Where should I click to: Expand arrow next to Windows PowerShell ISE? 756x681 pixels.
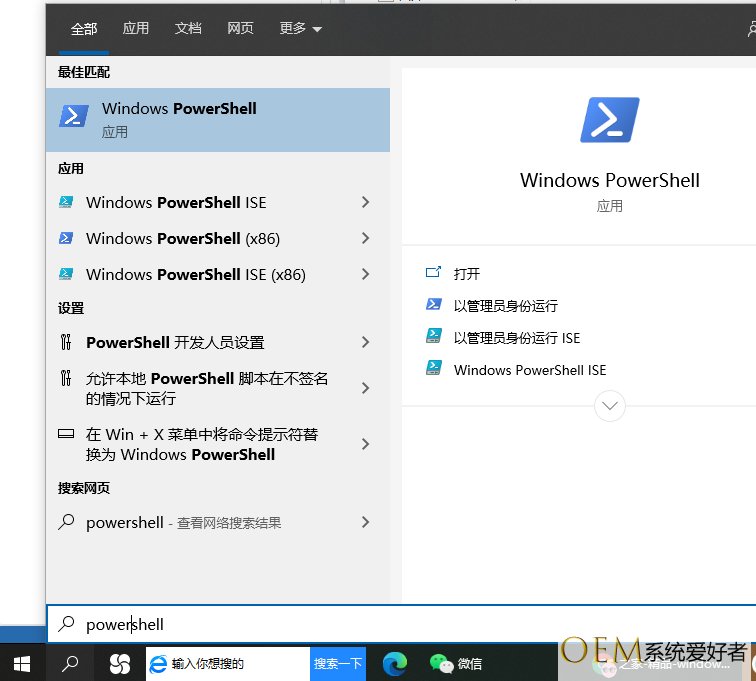[x=365, y=202]
